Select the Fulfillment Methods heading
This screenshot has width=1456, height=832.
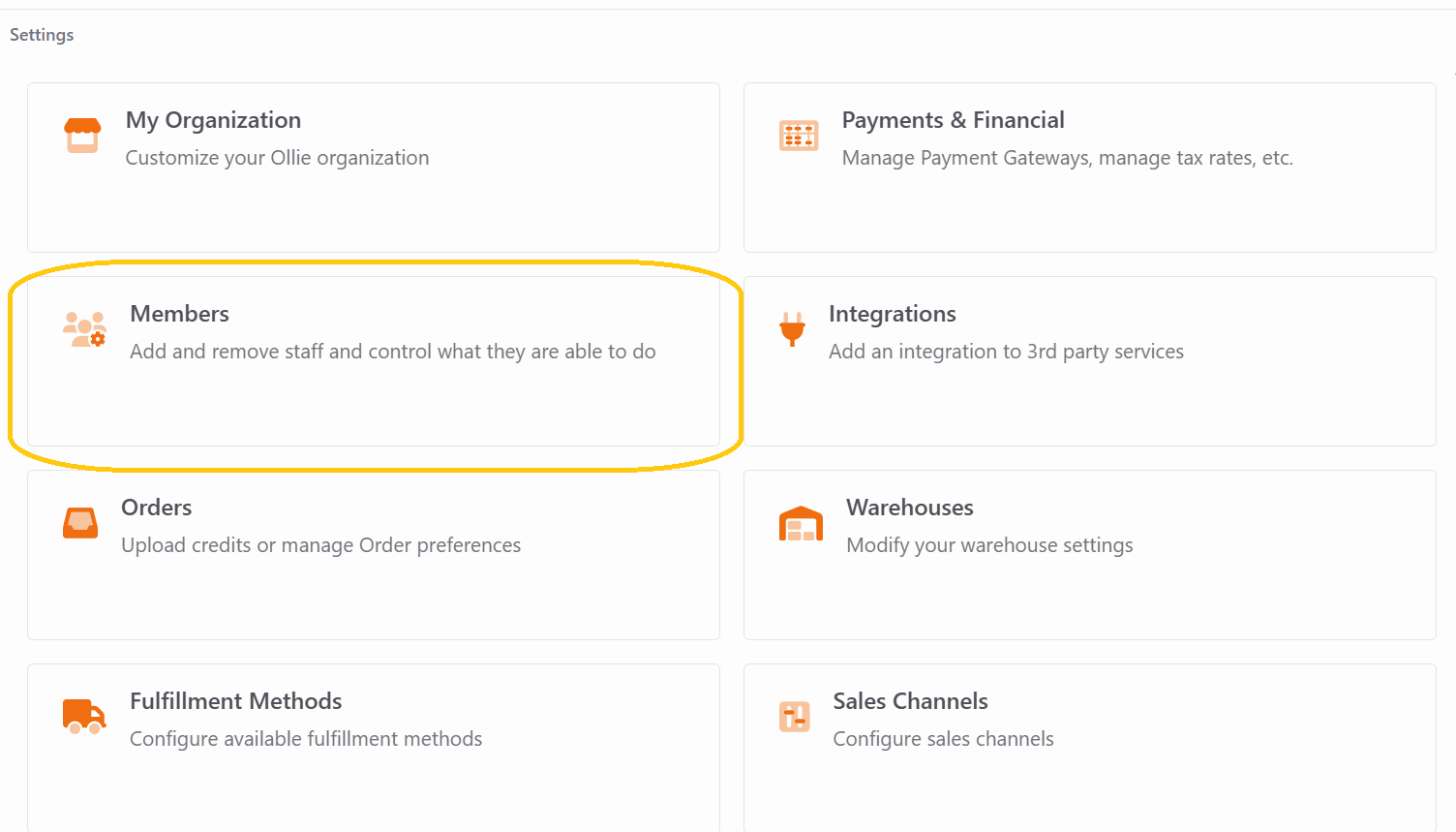tap(235, 701)
